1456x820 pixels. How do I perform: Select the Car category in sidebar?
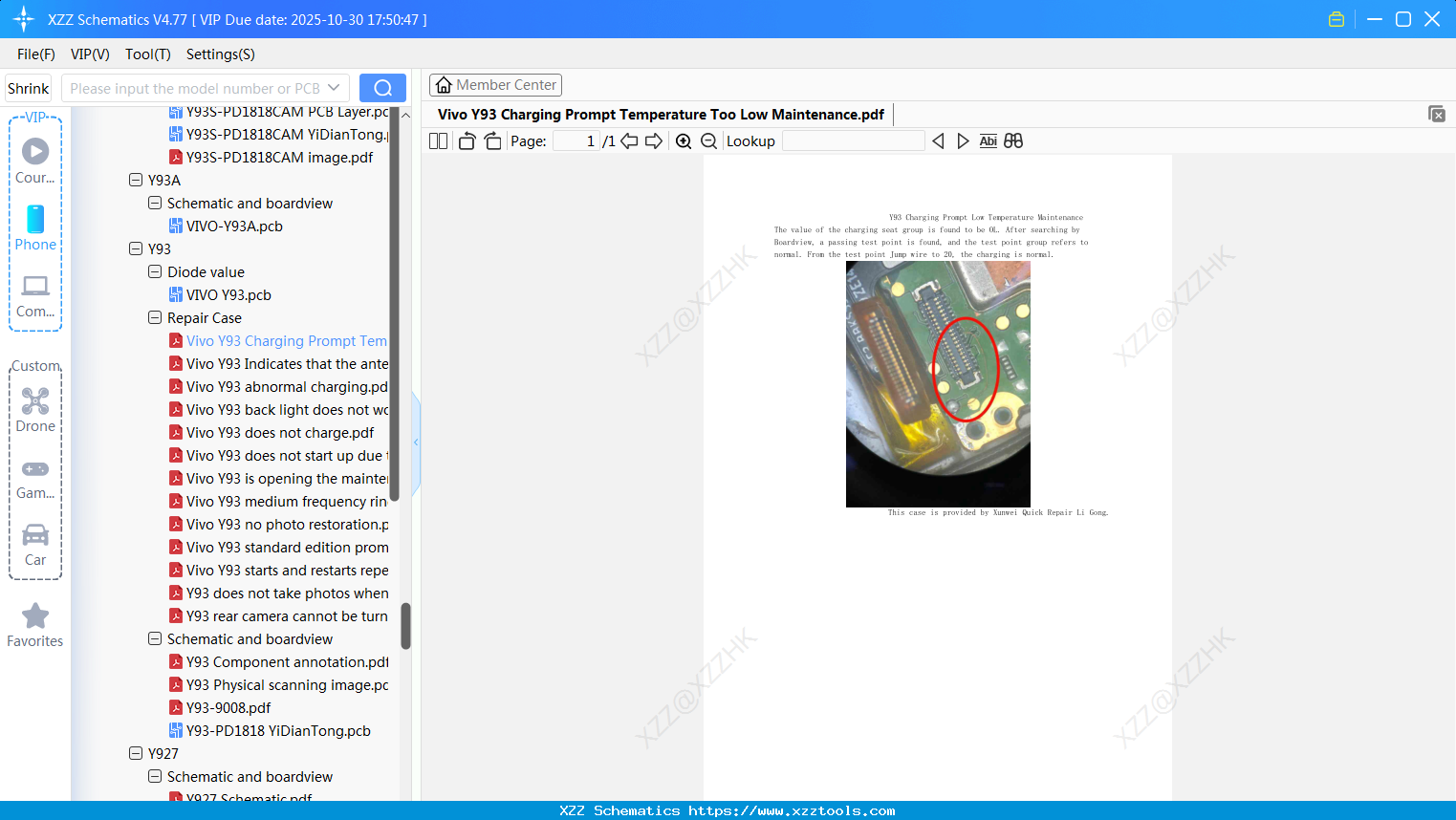point(35,545)
